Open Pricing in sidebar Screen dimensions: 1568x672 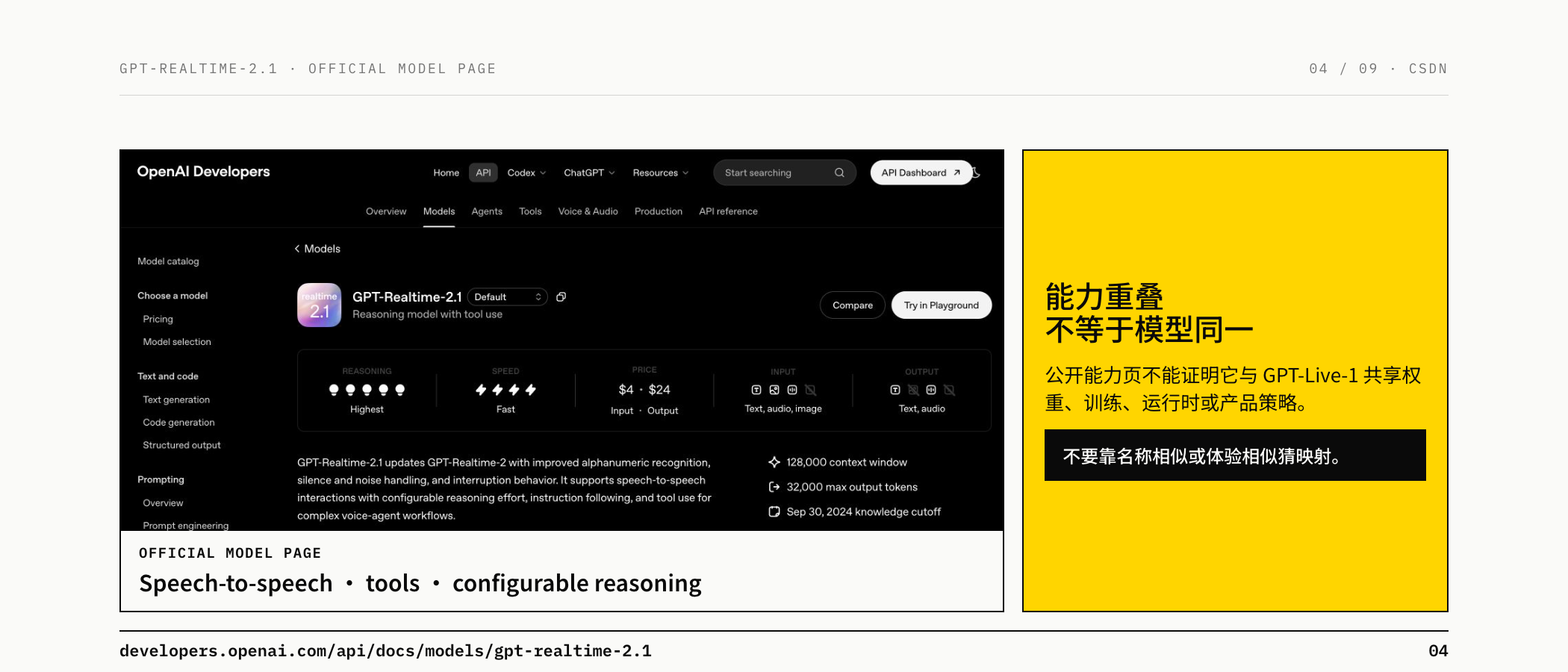tap(158, 319)
